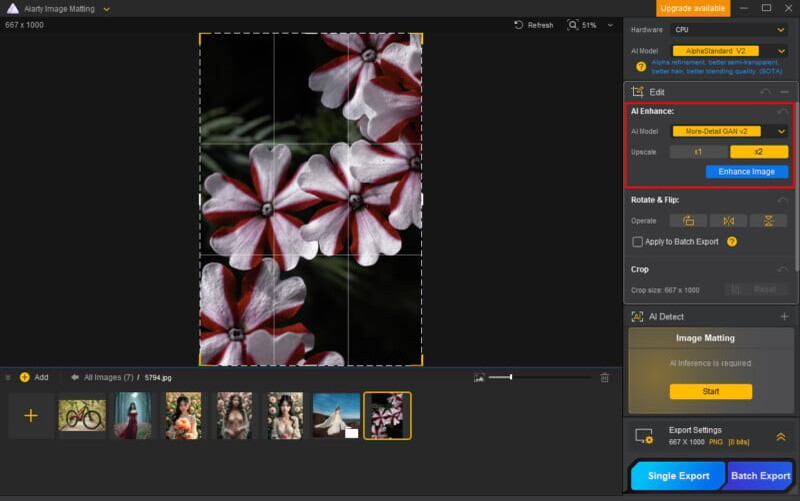The width and height of the screenshot is (800, 501).
Task: Click the 667 x 1000 dimension label
Action: (x=24, y=25)
